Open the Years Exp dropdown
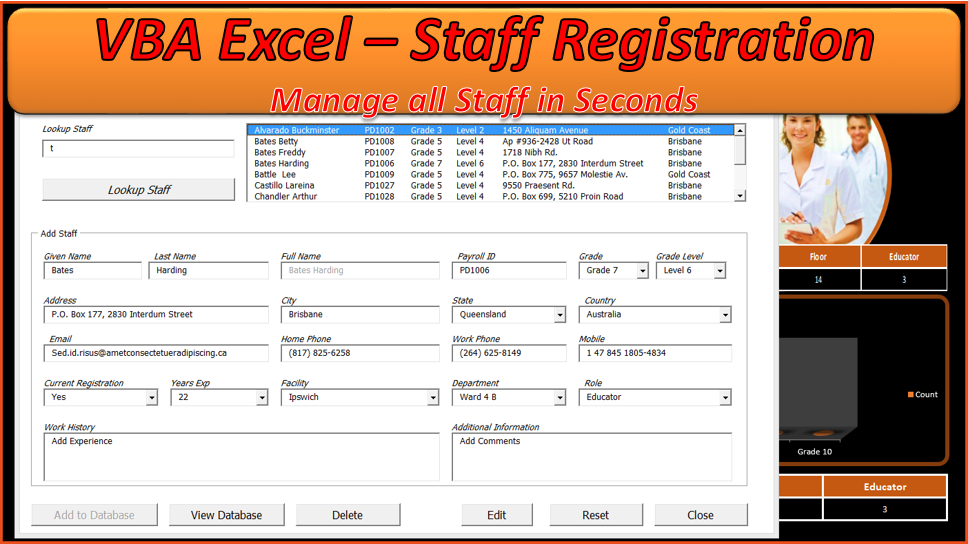 pos(262,398)
